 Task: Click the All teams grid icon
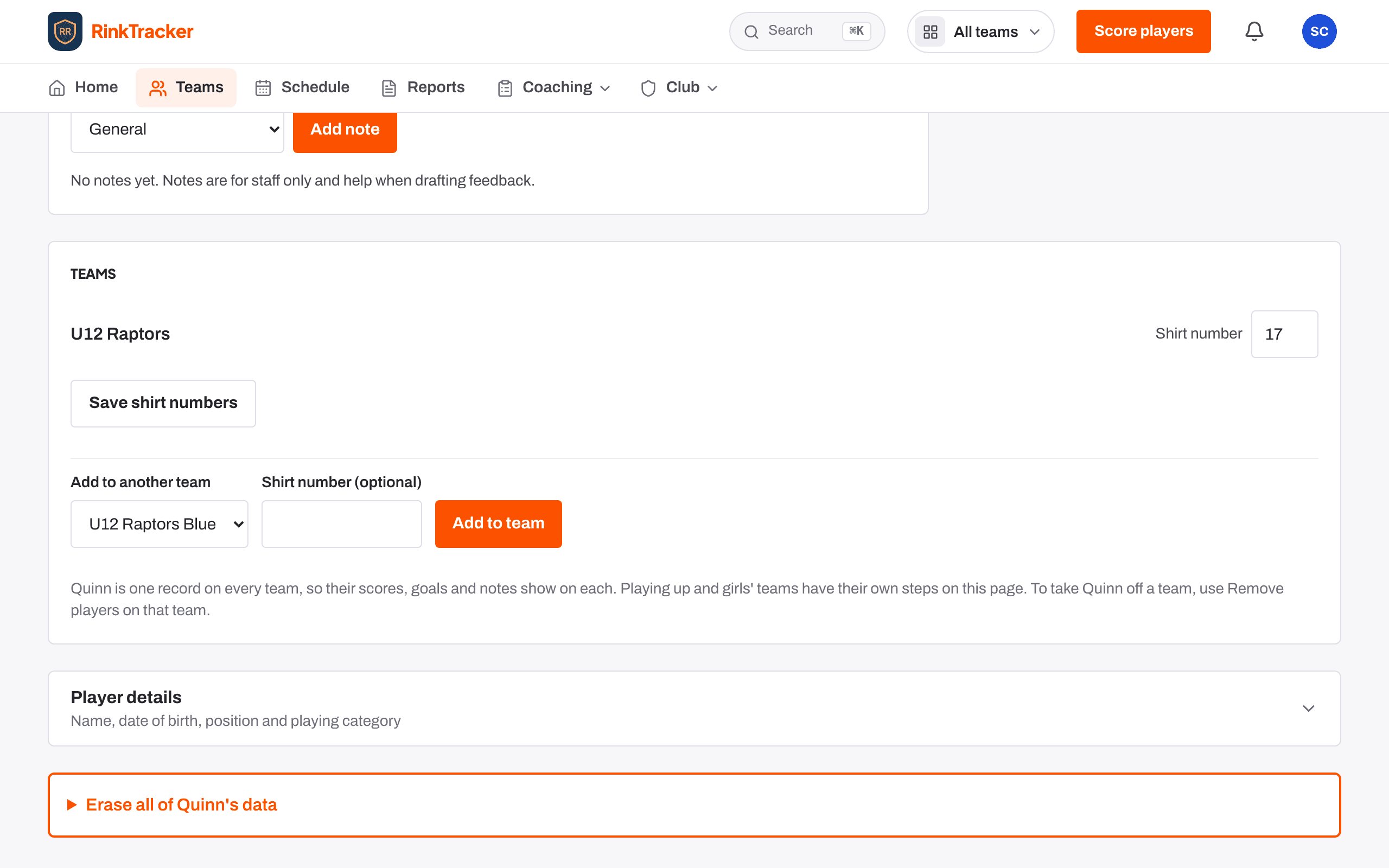tap(930, 31)
